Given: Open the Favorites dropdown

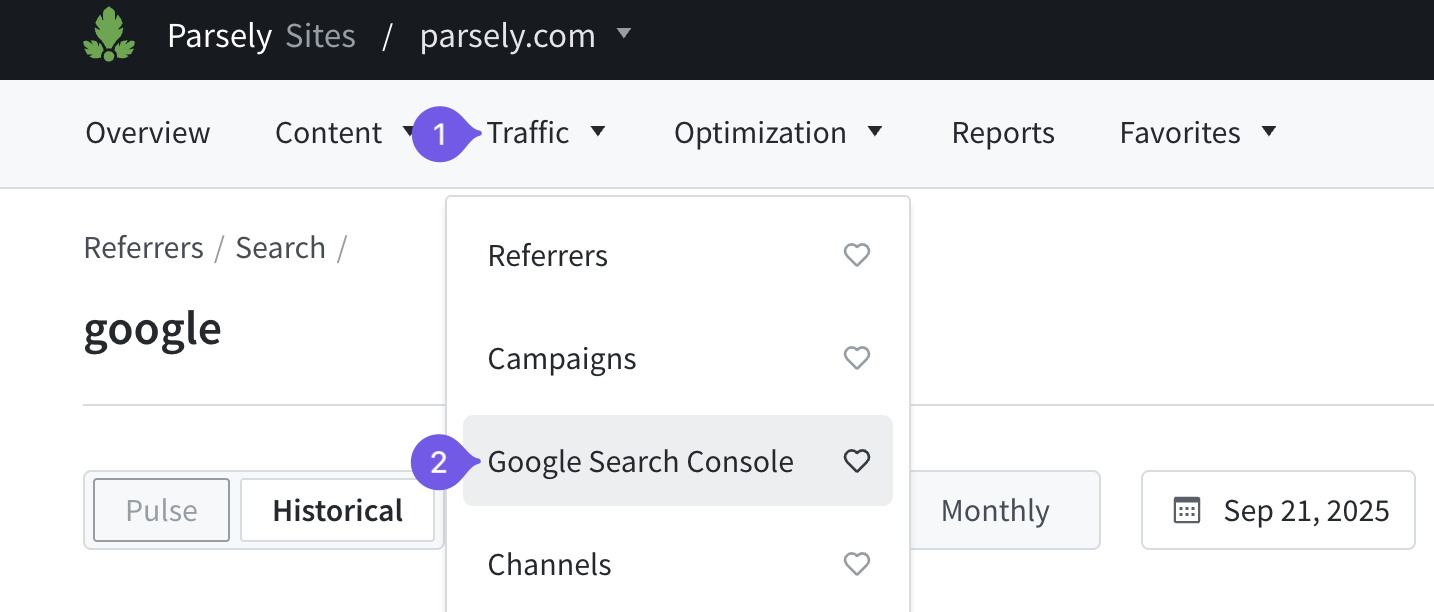Looking at the screenshot, I should click(x=1198, y=133).
